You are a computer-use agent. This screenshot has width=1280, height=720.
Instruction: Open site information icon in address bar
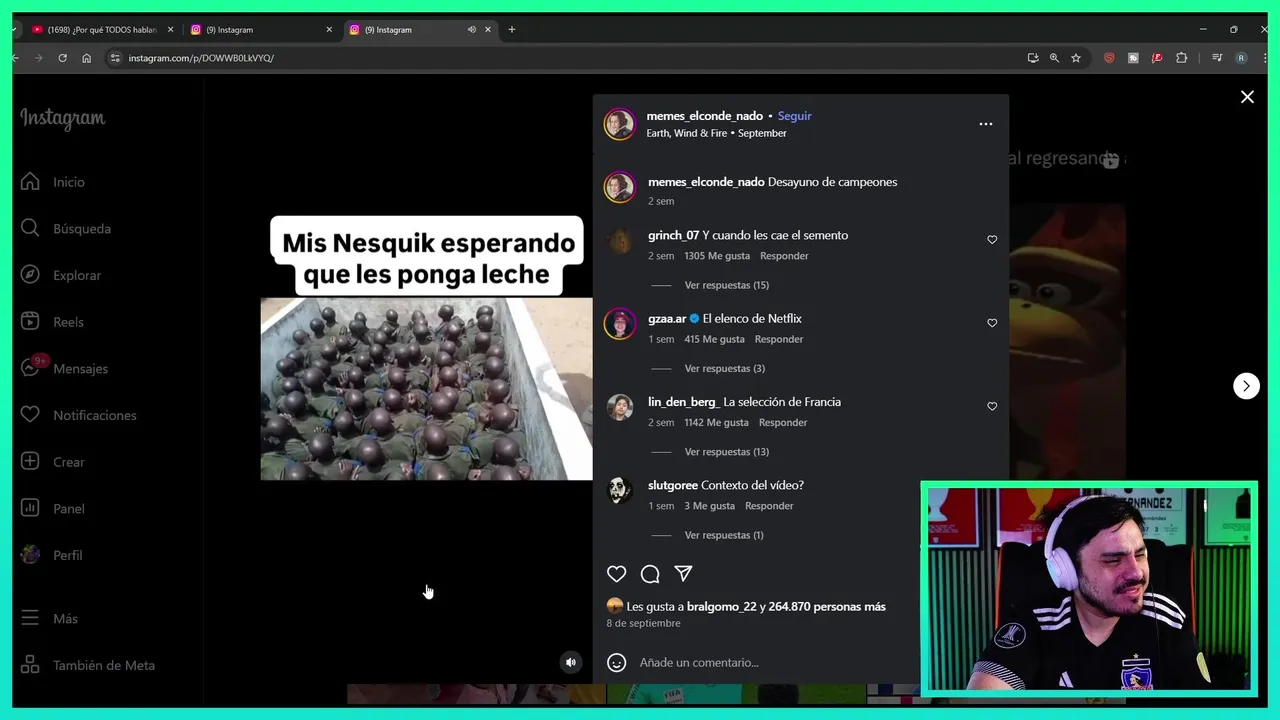click(115, 58)
